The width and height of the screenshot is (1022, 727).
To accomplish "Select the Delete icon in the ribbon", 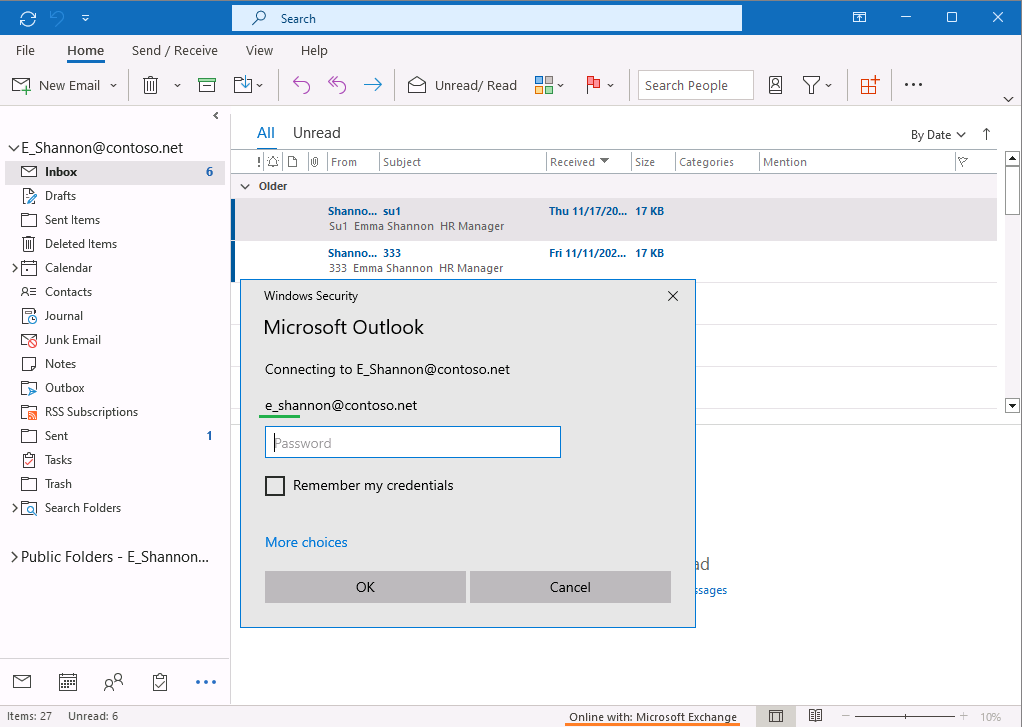I will pyautogui.click(x=148, y=85).
